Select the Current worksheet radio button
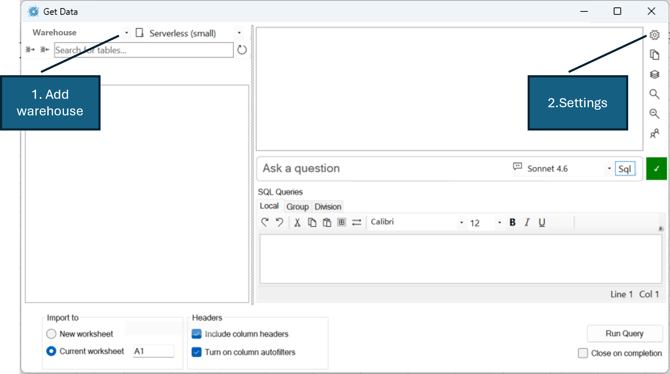The image size is (670, 374). coord(51,351)
